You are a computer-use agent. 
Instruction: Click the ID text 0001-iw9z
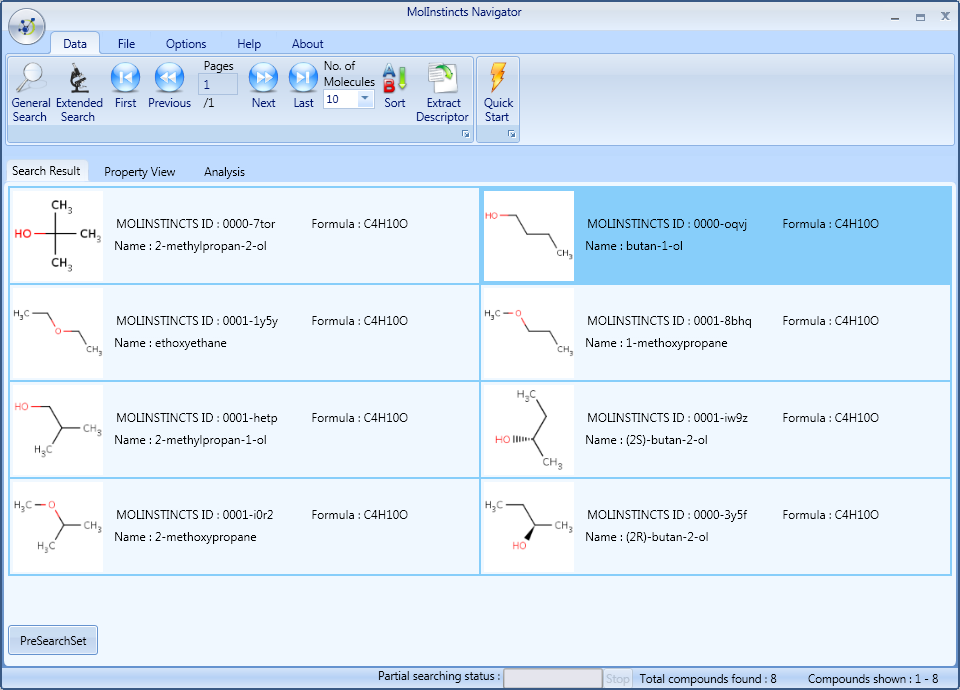pyautogui.click(x=721, y=418)
